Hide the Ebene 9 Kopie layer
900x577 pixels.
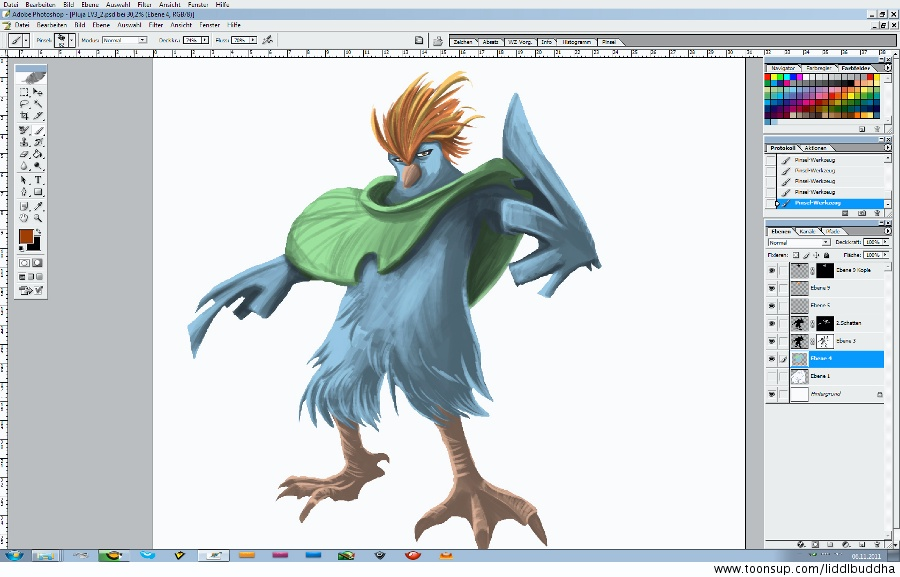coord(771,270)
